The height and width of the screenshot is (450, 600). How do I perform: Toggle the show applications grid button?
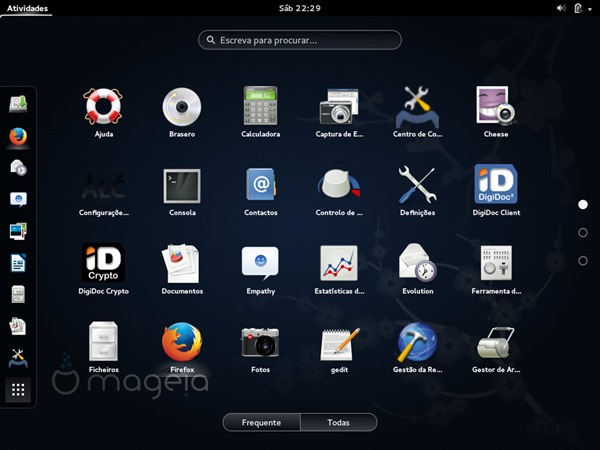point(18,390)
